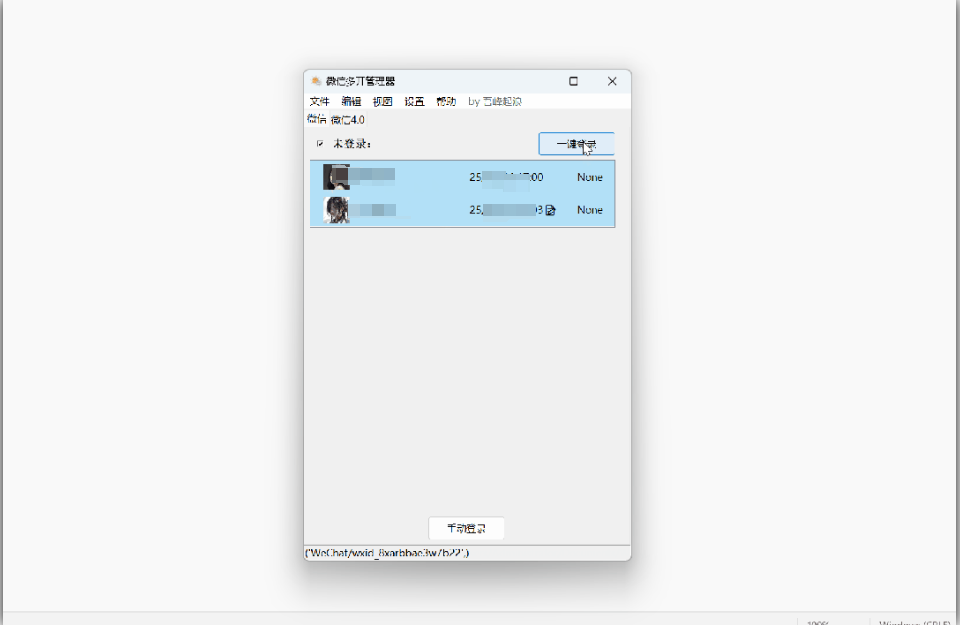Click the edit icon in the second account row
The width and height of the screenshot is (960, 625).
[x=550, y=210]
